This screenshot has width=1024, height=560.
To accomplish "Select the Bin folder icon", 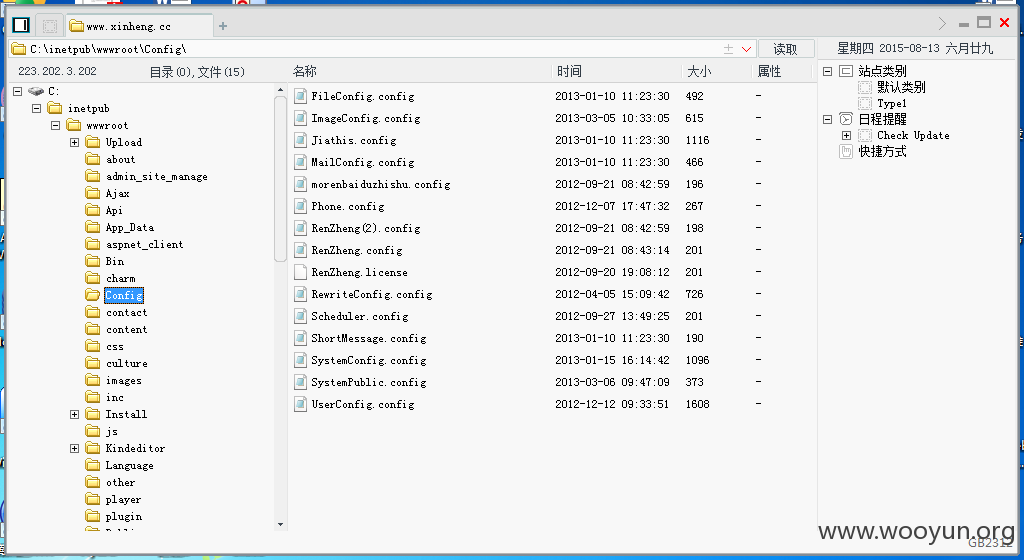I will [x=93, y=261].
